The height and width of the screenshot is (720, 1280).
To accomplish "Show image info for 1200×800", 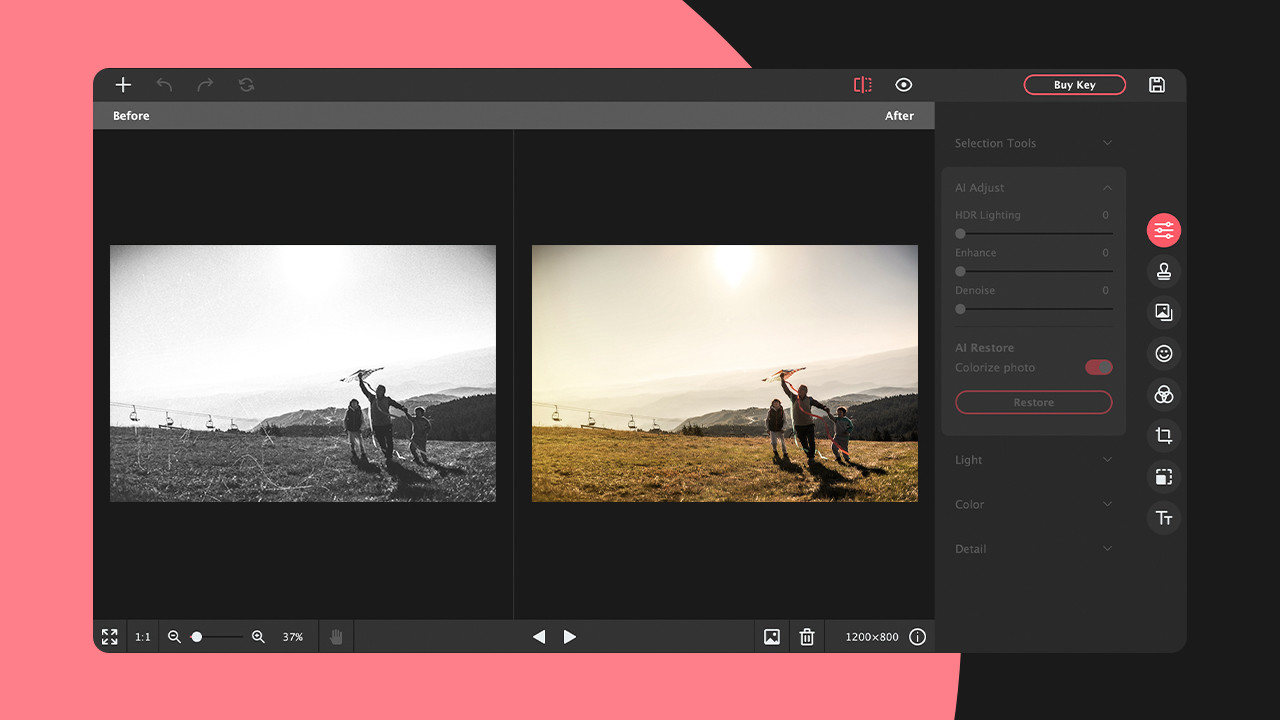I will 917,637.
